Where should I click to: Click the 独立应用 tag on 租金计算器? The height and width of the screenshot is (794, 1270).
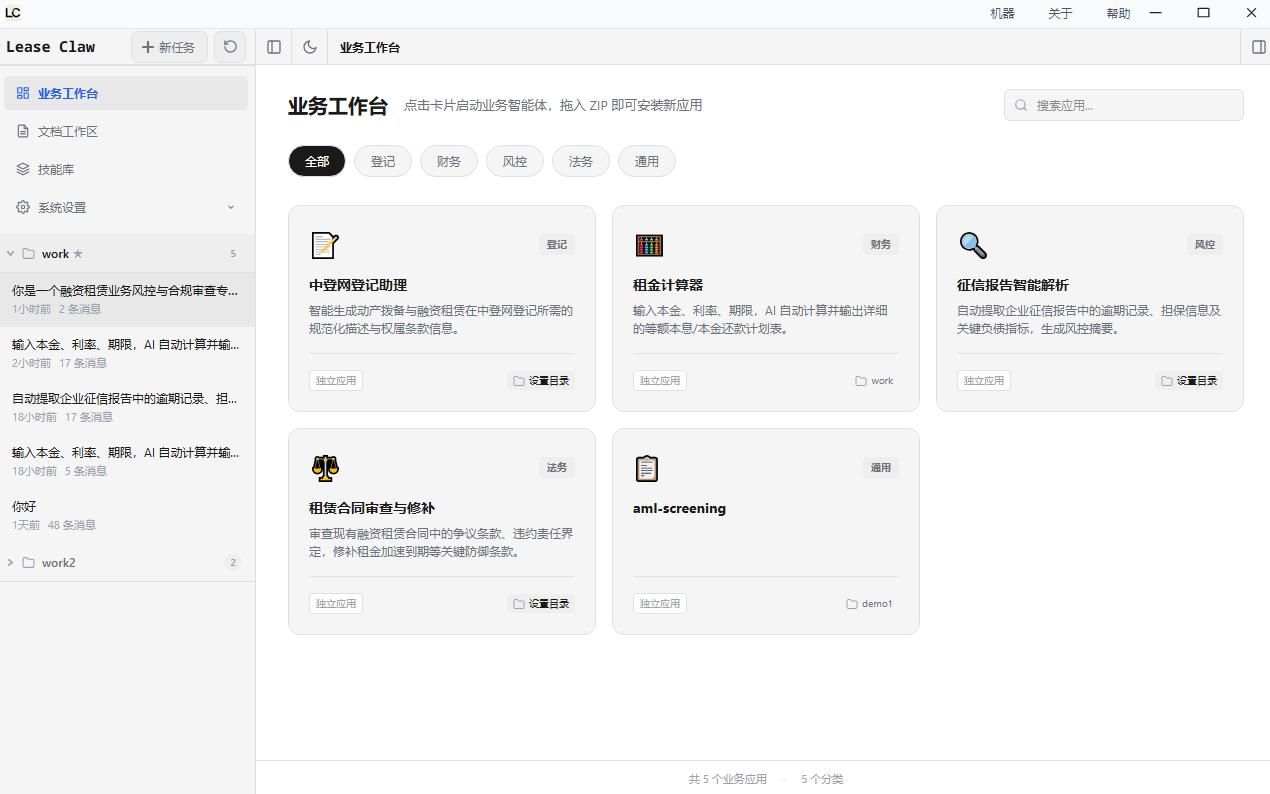[x=660, y=381]
